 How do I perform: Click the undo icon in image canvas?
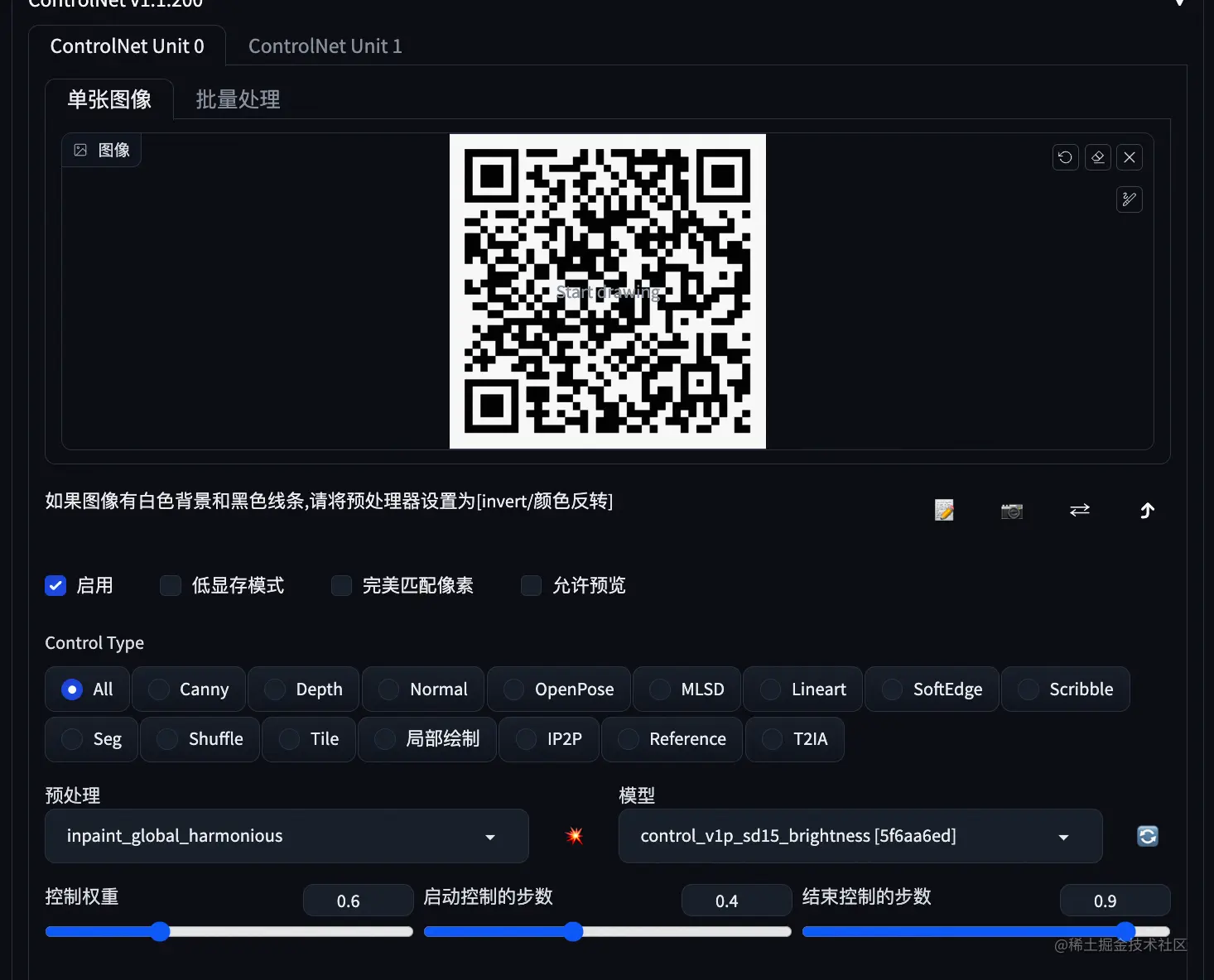coord(1066,157)
